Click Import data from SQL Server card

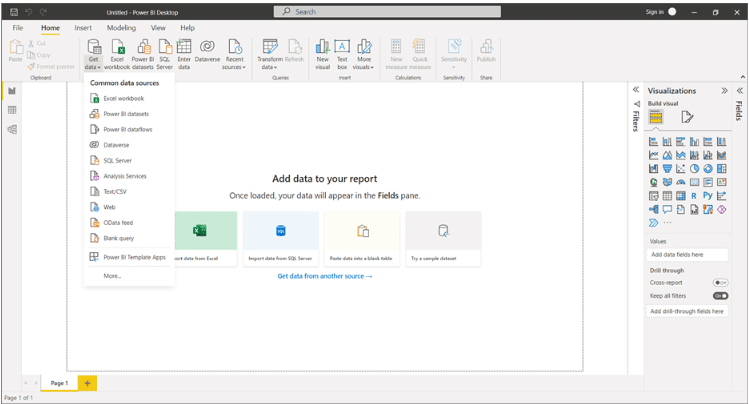point(281,239)
